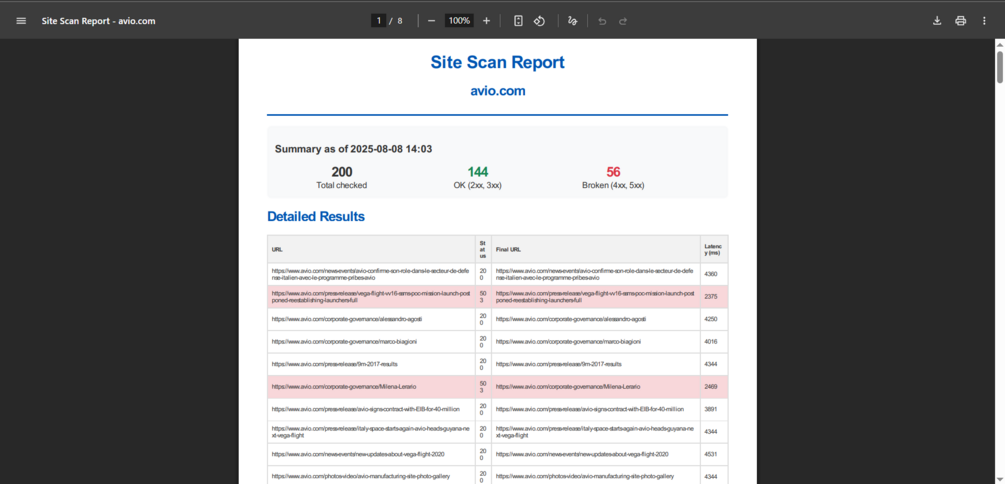
Task: Click the Total checked label
Action: (x=342, y=185)
